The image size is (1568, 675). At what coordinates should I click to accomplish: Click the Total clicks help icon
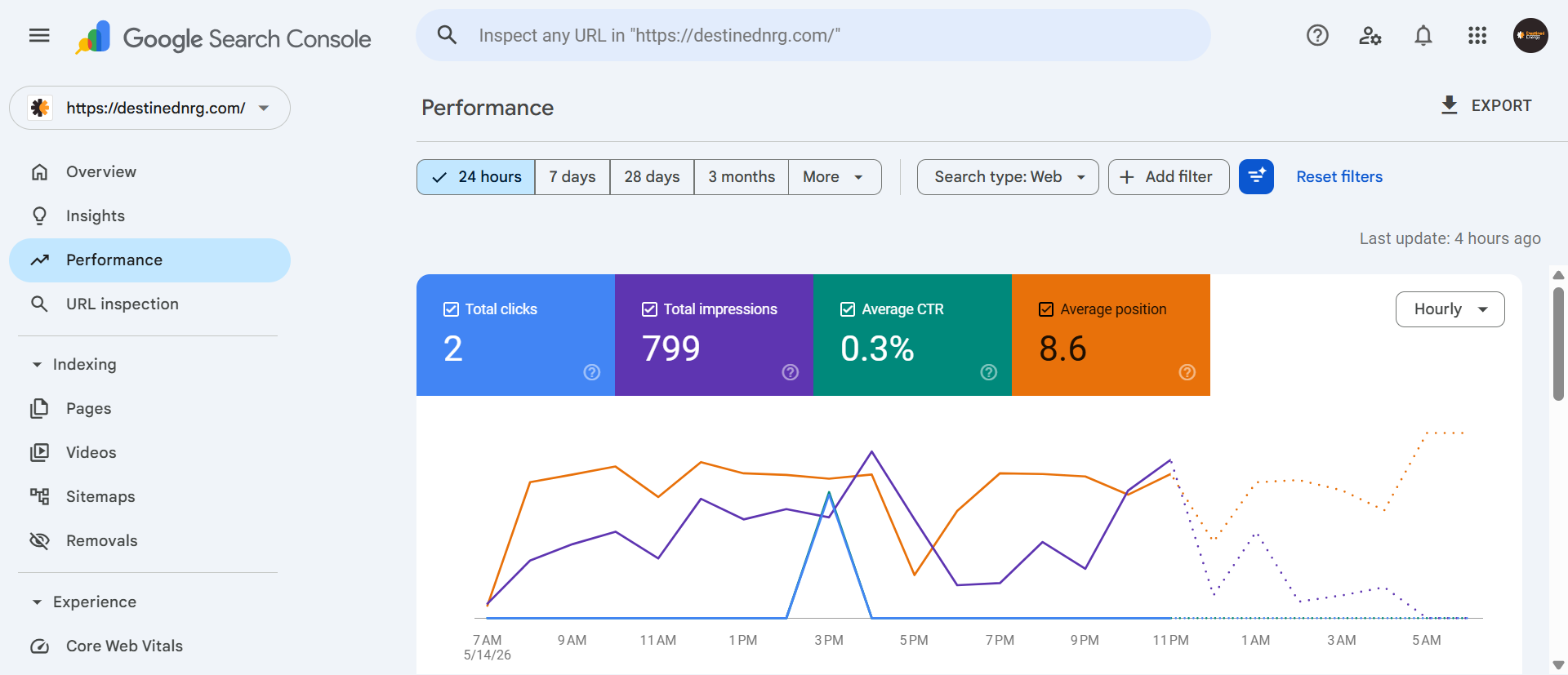pos(592,372)
